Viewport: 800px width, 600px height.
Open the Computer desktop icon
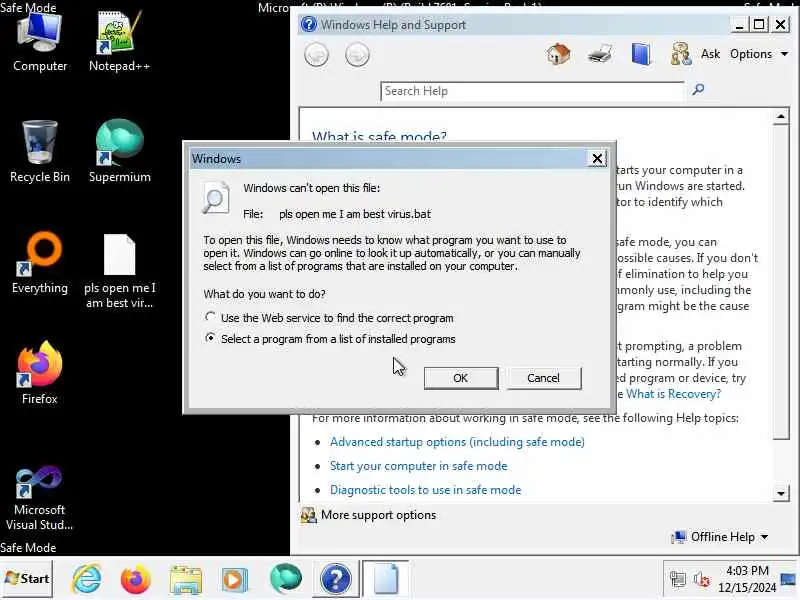(x=40, y=43)
